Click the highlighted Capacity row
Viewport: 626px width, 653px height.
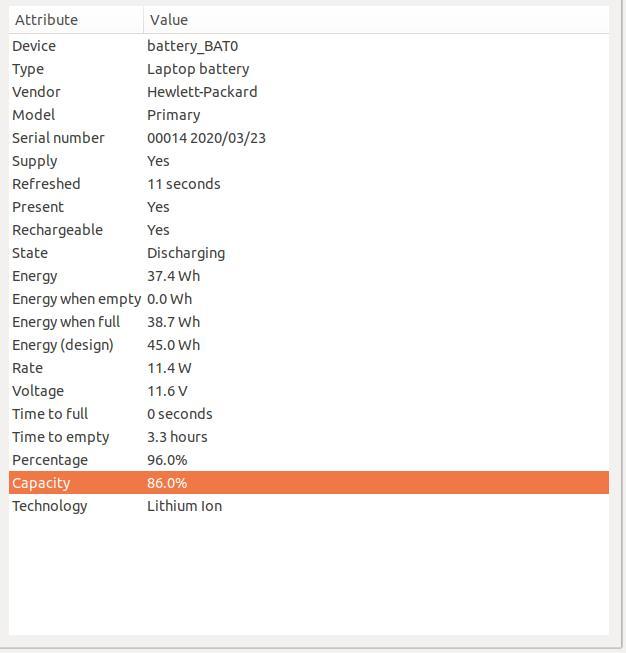click(x=309, y=483)
